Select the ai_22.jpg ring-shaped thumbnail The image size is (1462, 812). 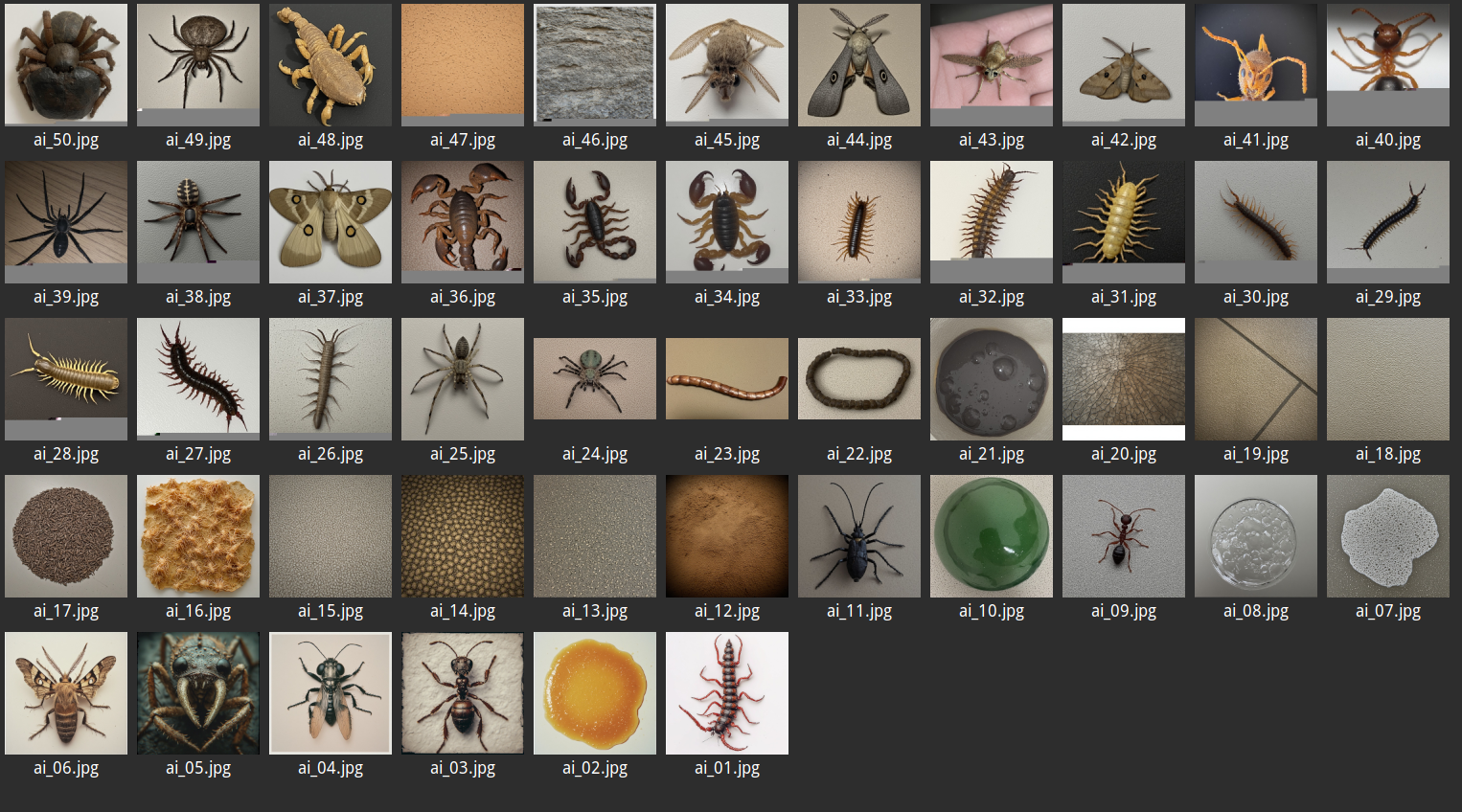click(859, 379)
